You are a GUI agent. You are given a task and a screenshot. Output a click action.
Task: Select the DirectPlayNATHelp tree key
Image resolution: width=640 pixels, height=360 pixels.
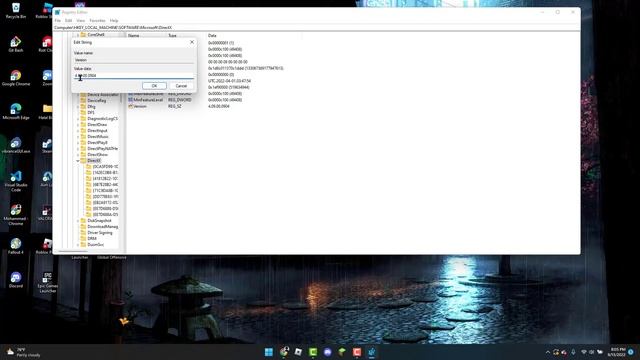[x=102, y=149]
